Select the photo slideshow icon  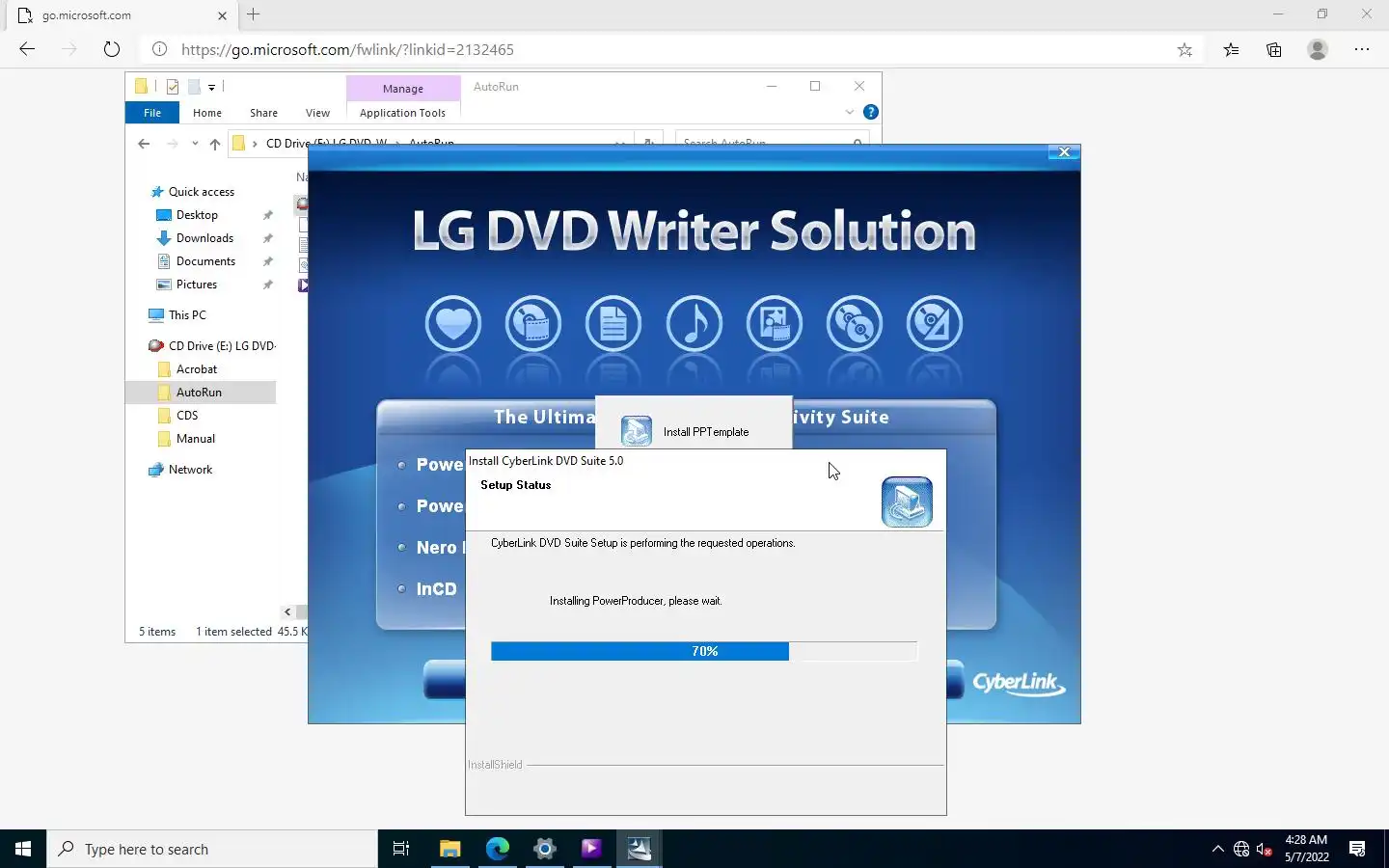[x=774, y=324]
